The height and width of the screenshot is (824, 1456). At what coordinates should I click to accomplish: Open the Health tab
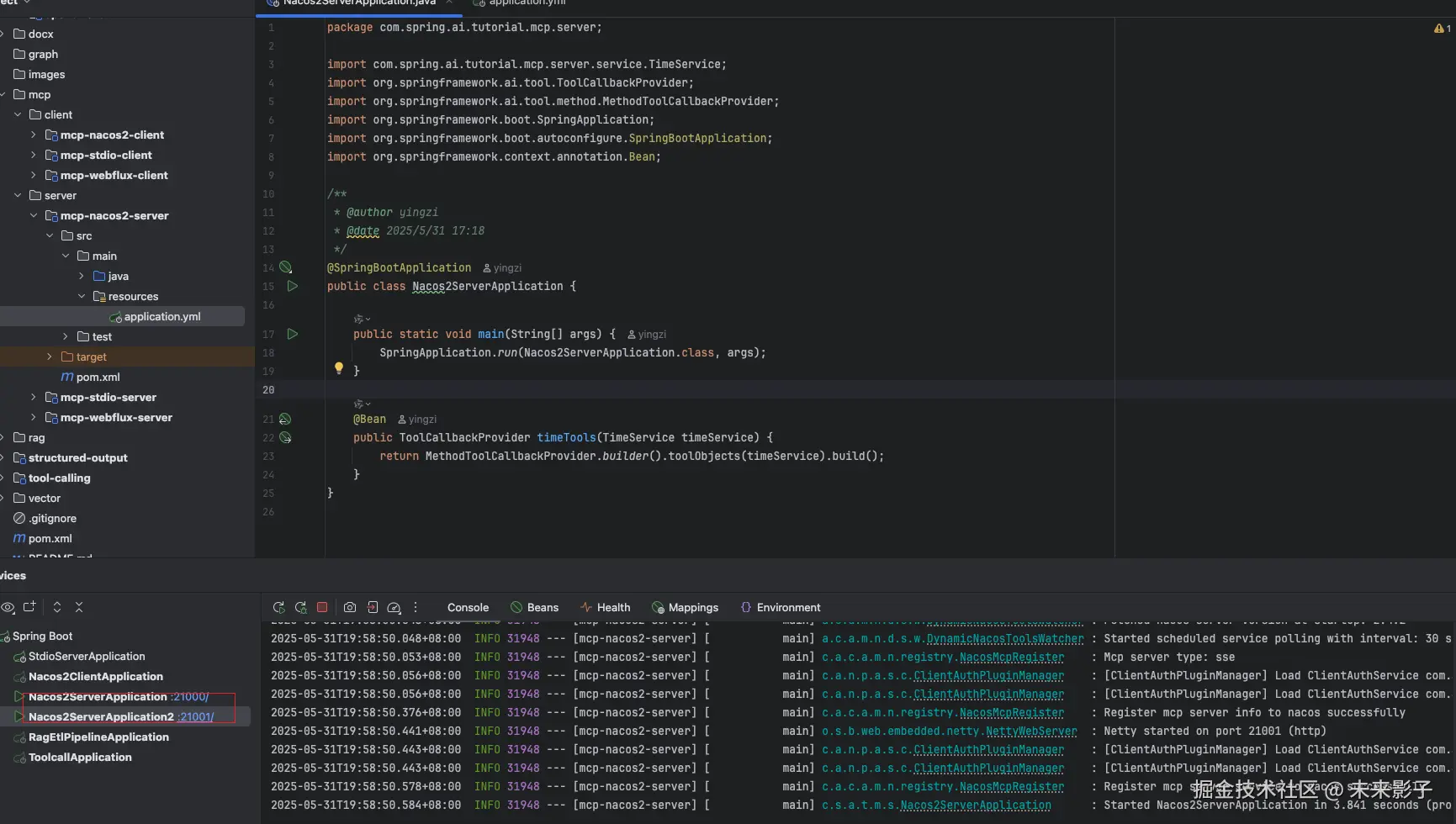click(605, 607)
